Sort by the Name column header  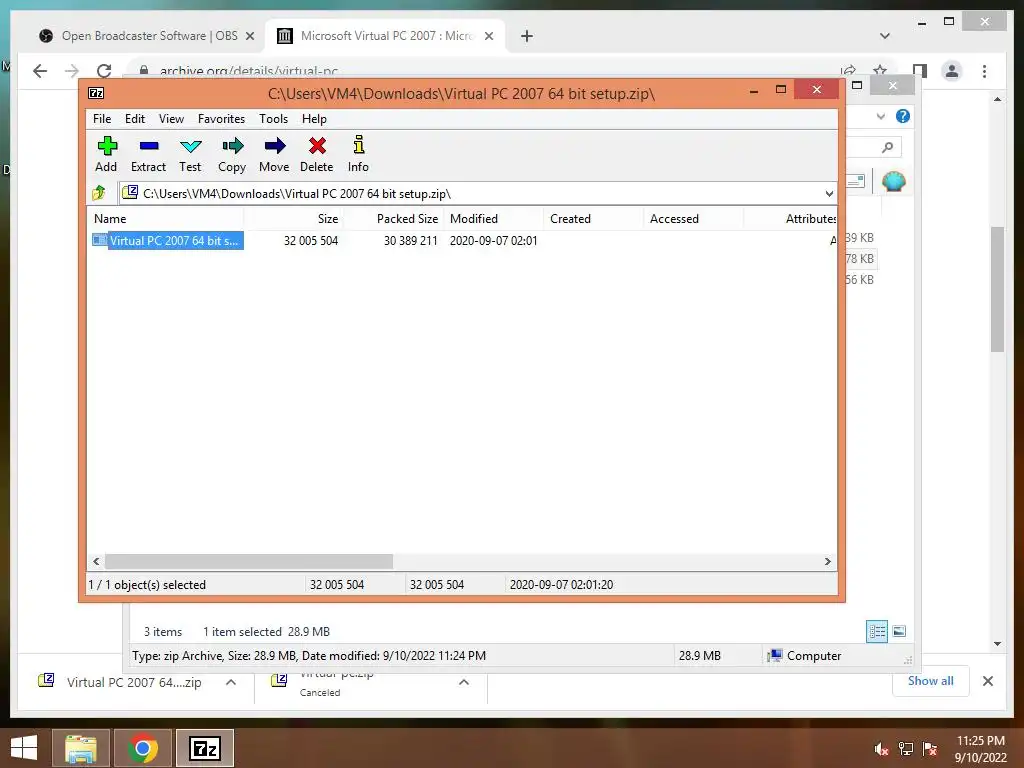pos(165,219)
